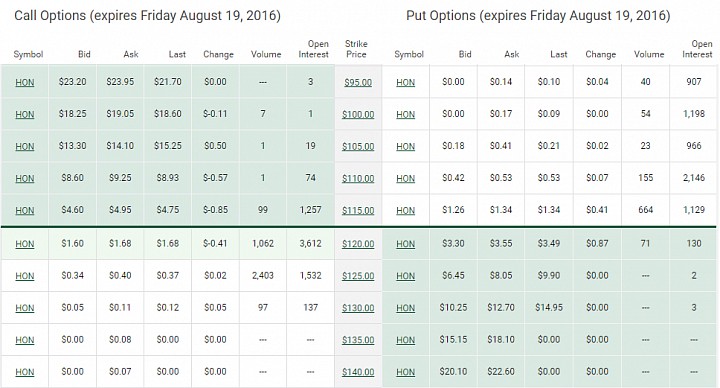
Task: Open the $125.00 strike price link
Action: point(358,276)
